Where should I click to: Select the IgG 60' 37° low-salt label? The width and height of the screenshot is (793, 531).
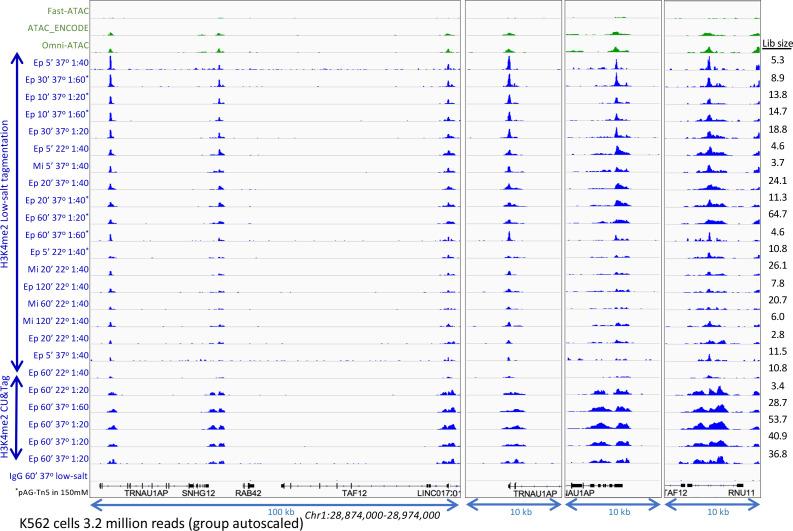click(49, 476)
